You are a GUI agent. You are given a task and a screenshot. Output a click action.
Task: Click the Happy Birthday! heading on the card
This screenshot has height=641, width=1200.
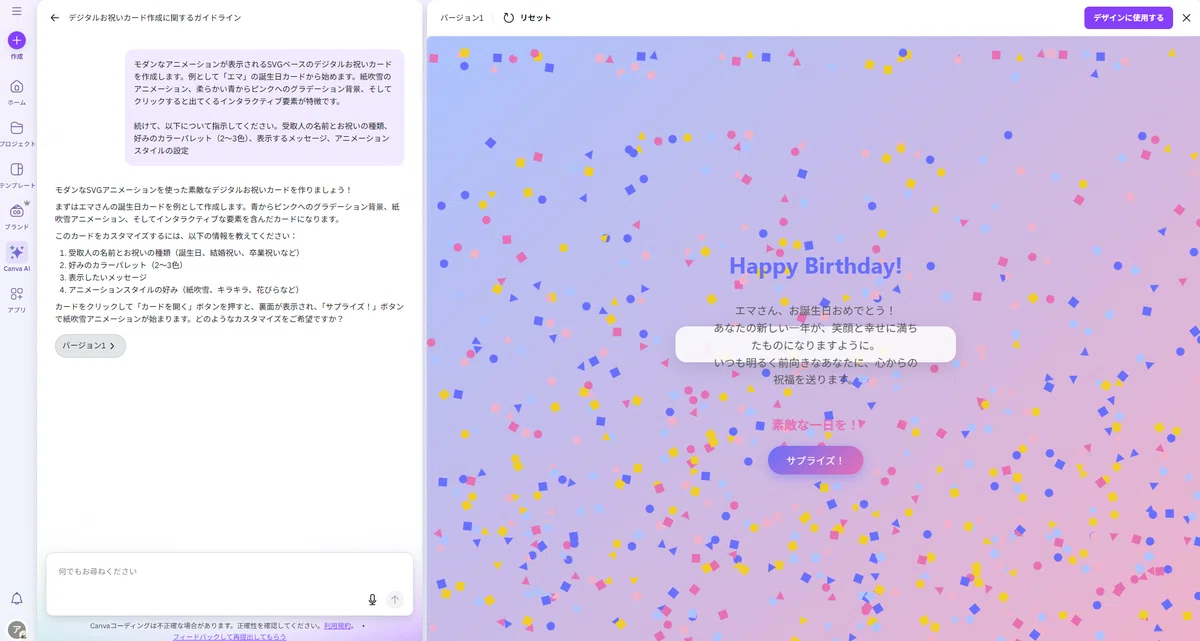pos(815,266)
